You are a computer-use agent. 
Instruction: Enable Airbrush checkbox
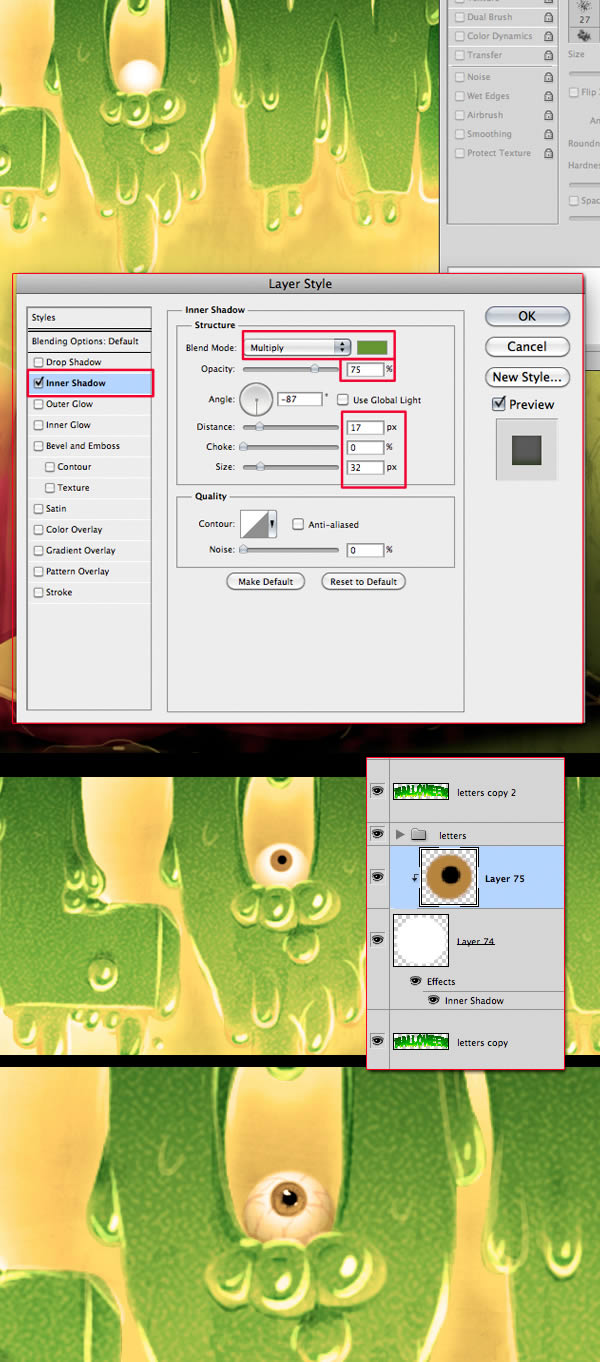459,115
